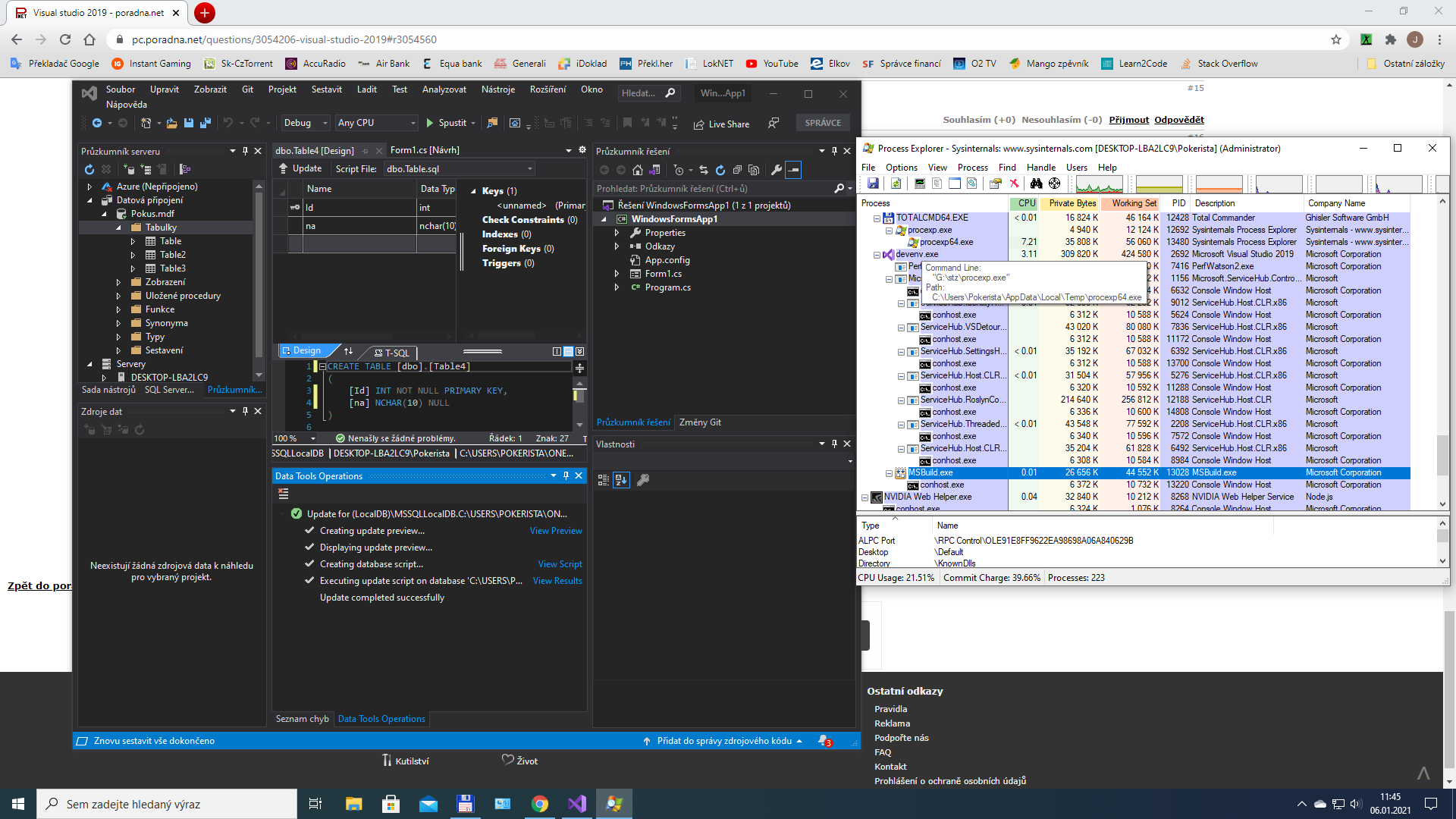
Task: Open the Sestavit menu
Action: [x=326, y=89]
